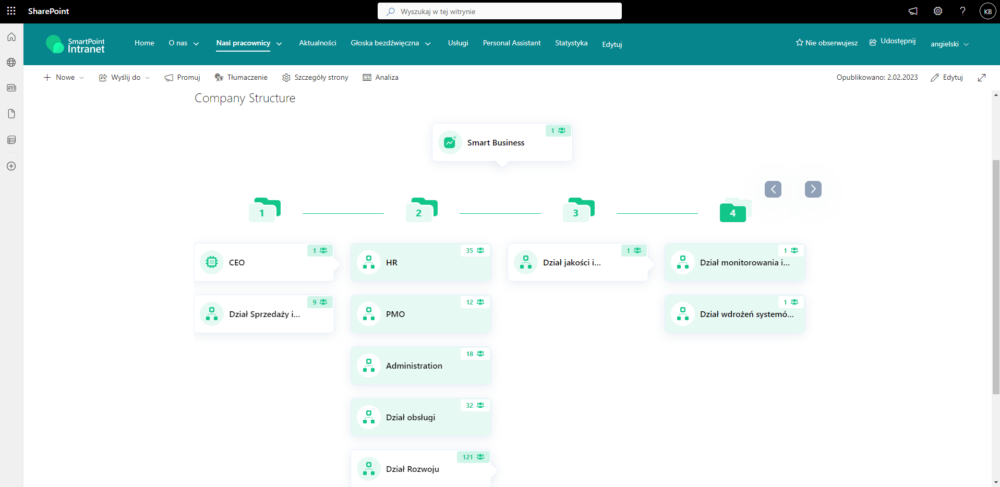Open the settings gear icon
The height and width of the screenshot is (487, 1000).
pyautogui.click(x=938, y=11)
